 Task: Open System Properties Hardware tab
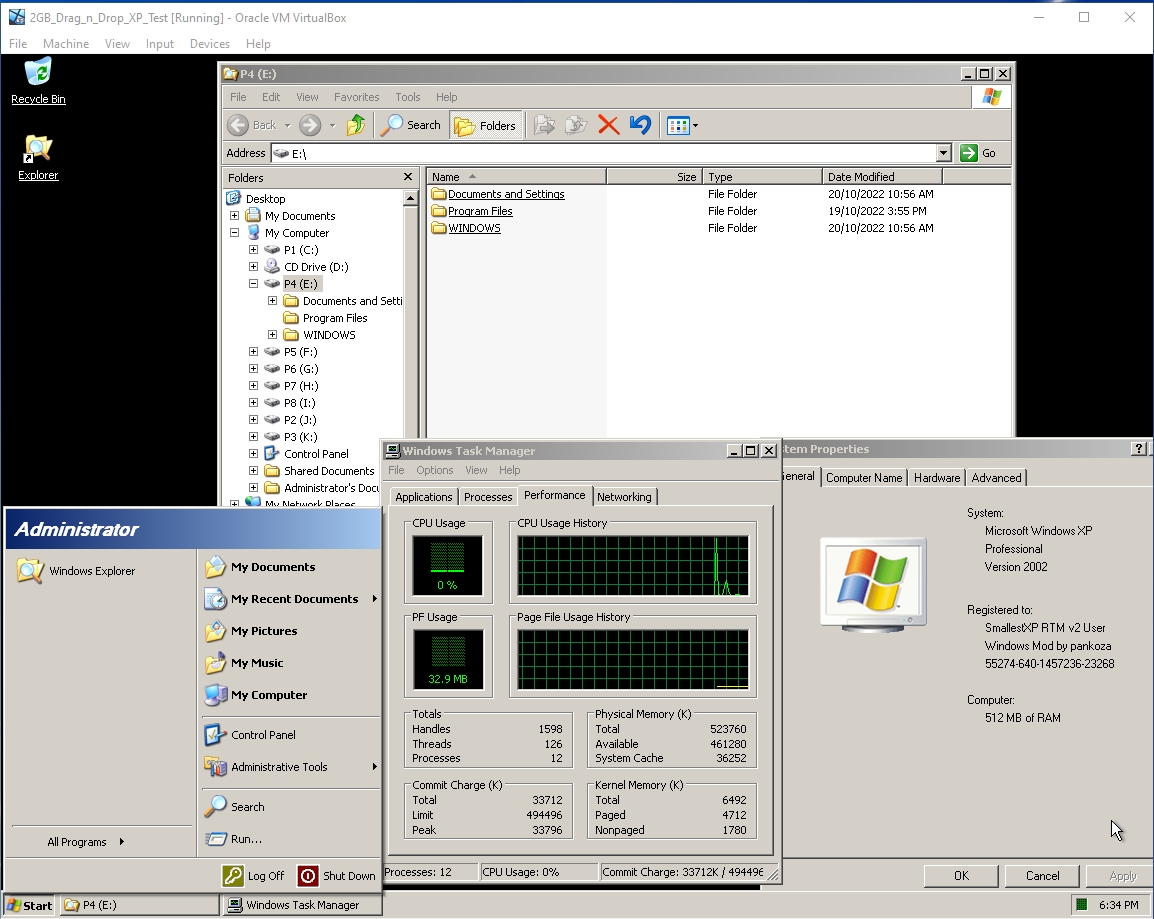(936, 478)
